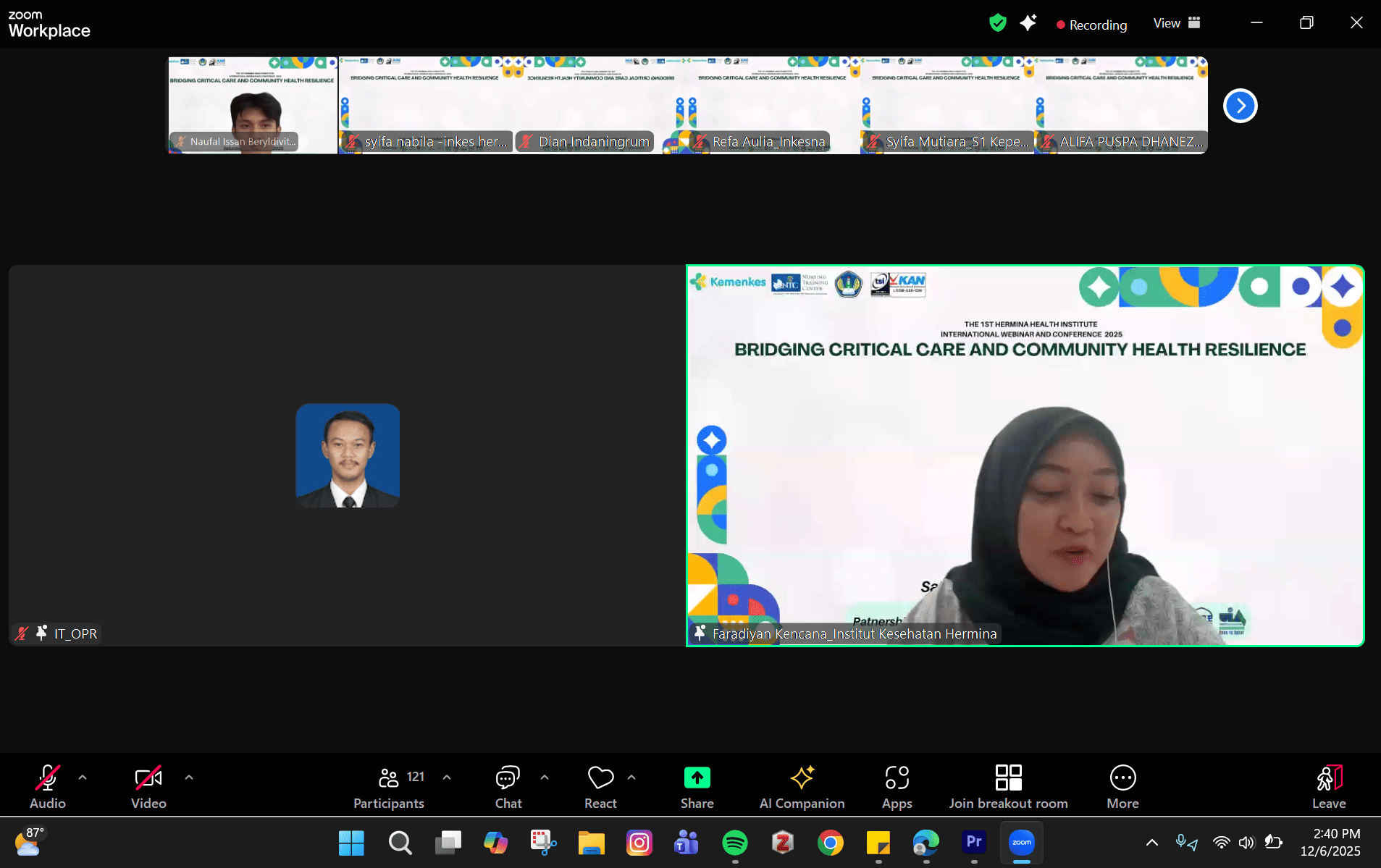Open Spotify from the Windows taskbar
Viewport: 1381px width, 868px height.
tap(735, 843)
